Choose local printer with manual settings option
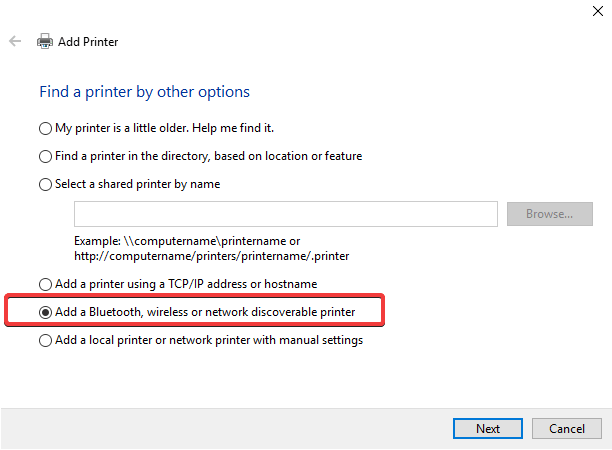The image size is (612, 450). pyautogui.click(x=45, y=340)
